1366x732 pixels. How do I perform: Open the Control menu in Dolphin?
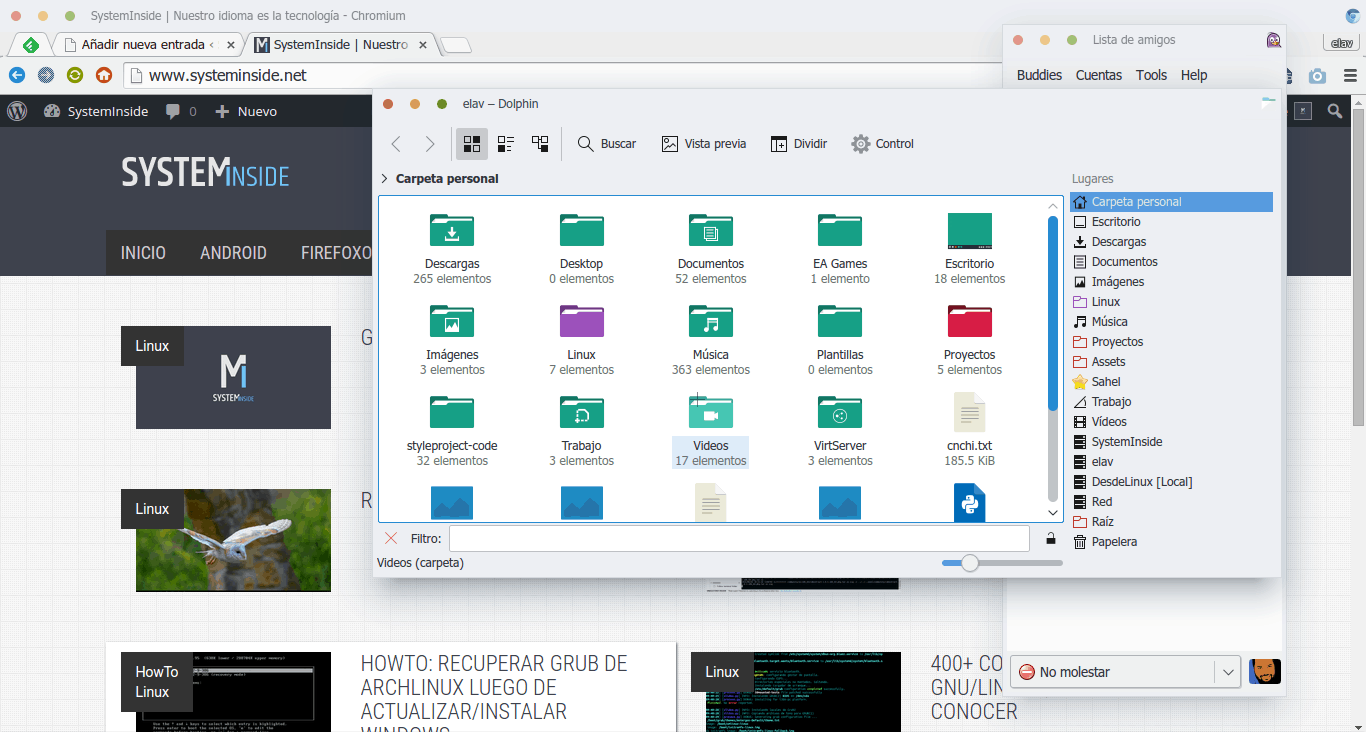tap(882, 144)
